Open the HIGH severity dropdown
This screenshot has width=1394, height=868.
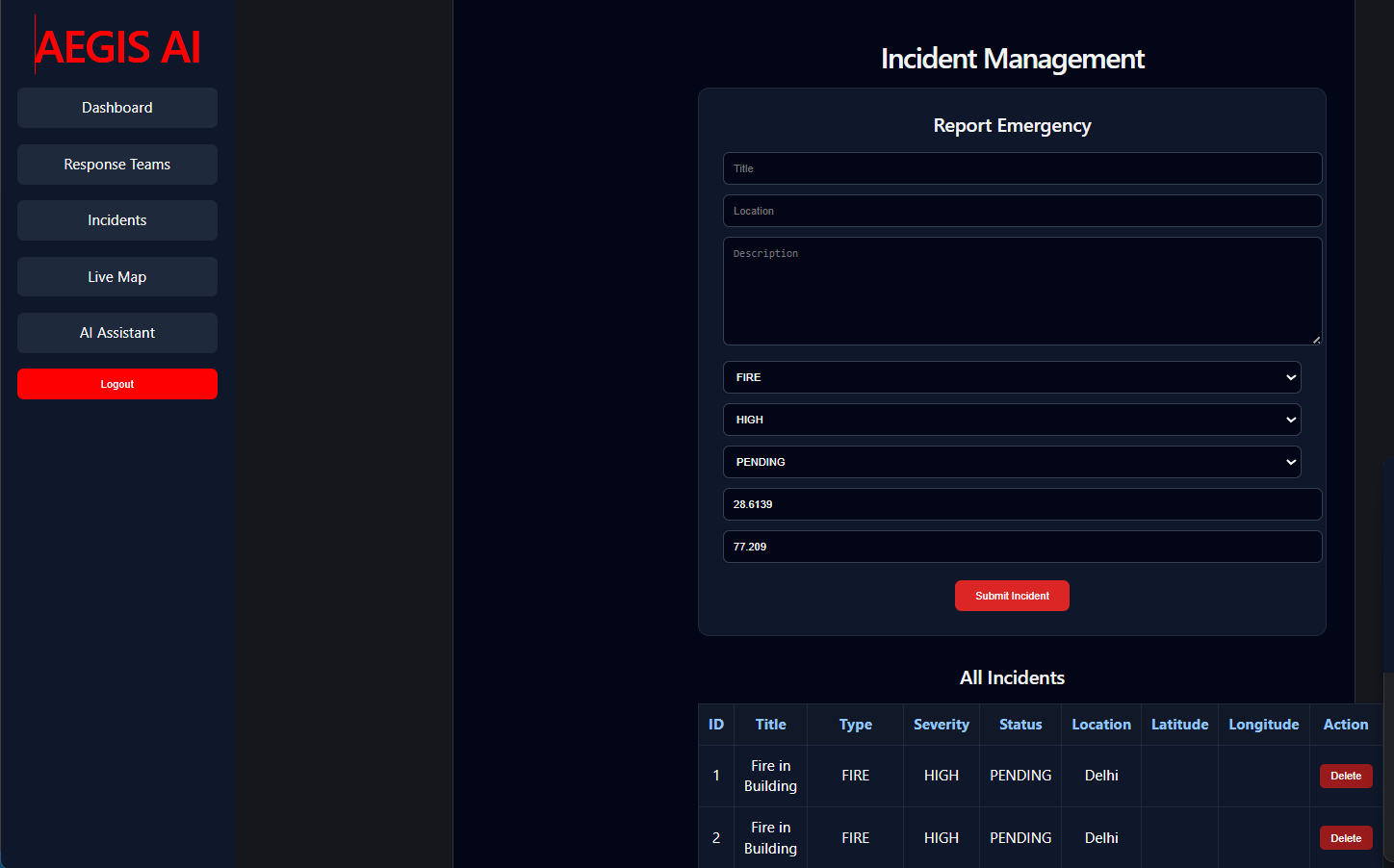[1012, 420]
